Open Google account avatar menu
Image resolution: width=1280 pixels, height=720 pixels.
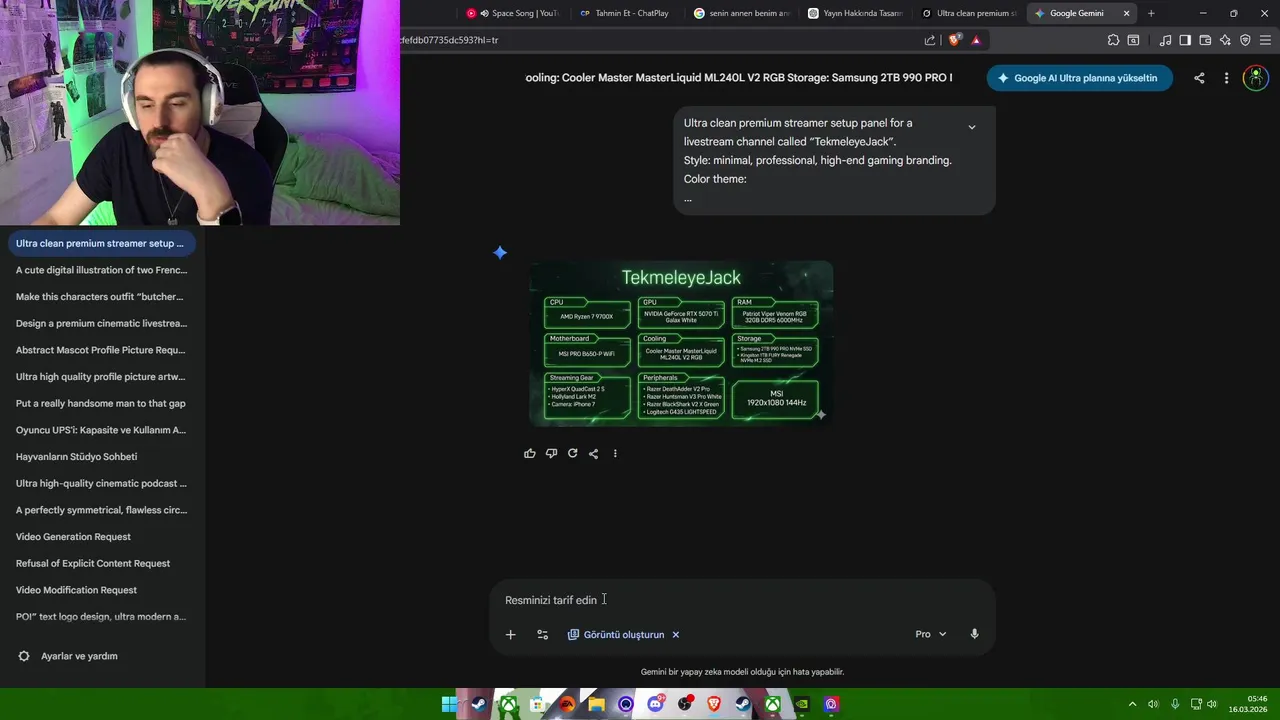click(1255, 78)
